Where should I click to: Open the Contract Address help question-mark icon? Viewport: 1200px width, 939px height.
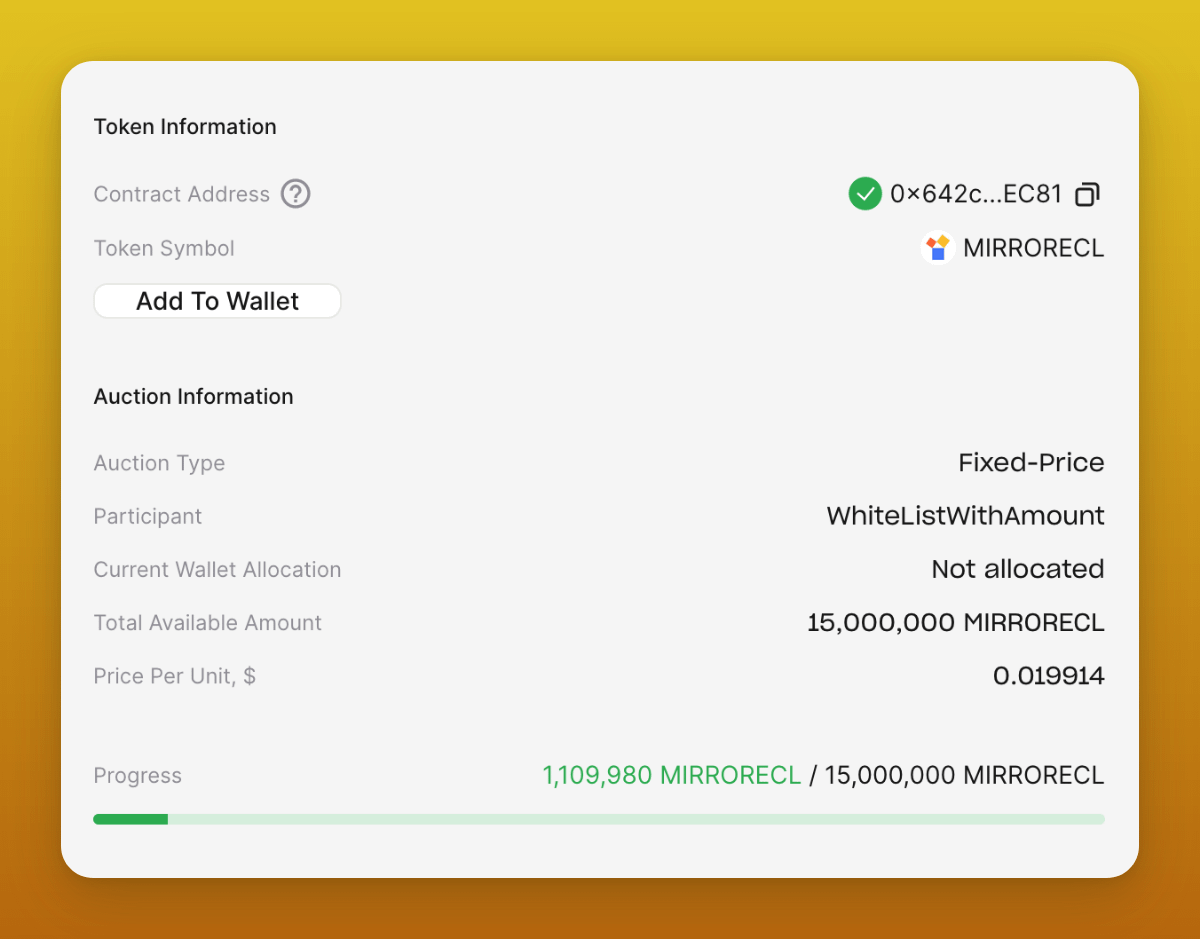tap(295, 194)
